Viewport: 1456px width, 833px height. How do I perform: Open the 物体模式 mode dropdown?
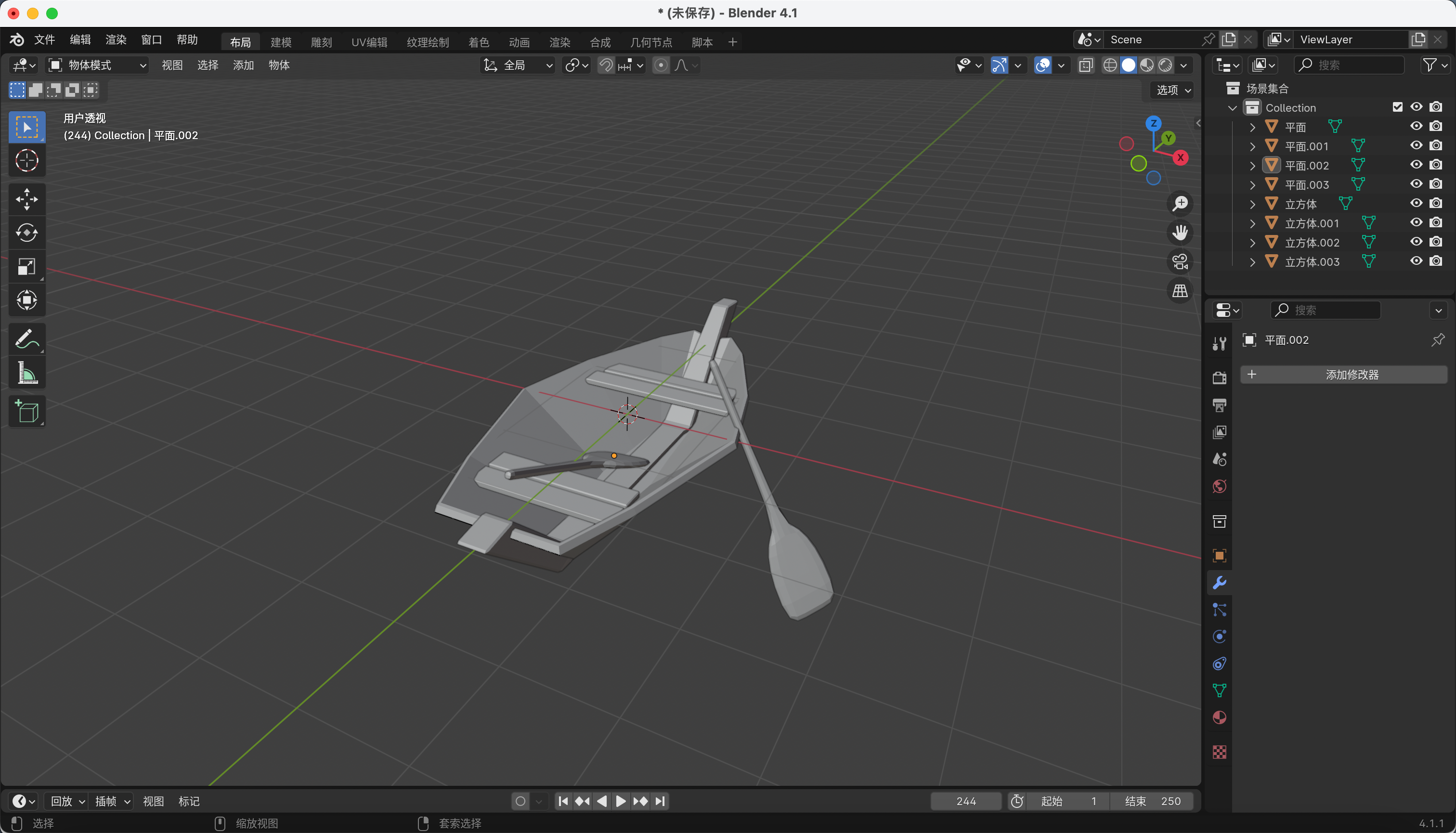97,65
